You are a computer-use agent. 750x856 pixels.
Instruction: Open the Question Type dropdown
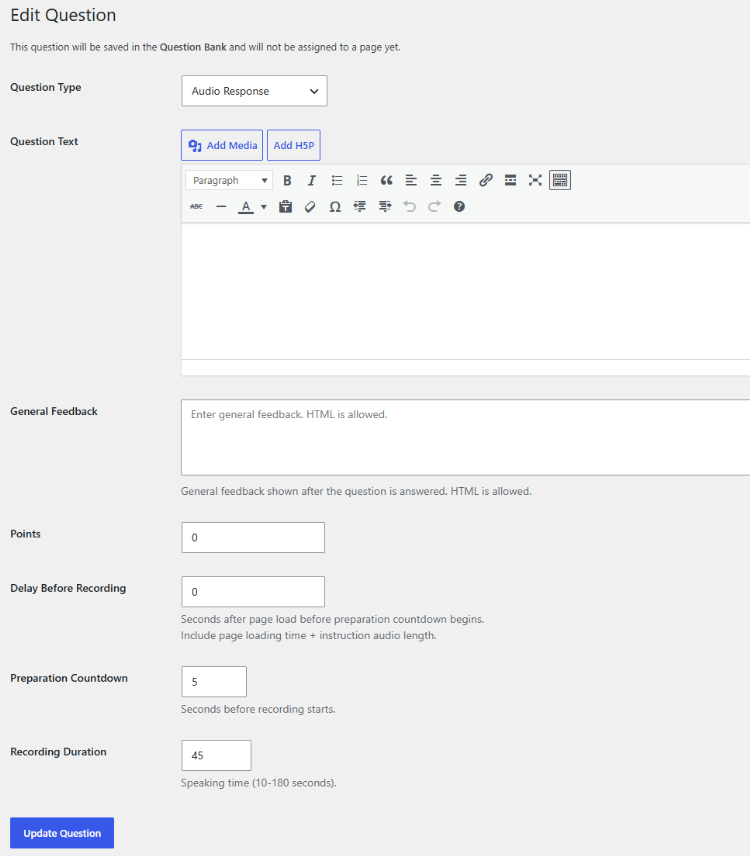[x=254, y=91]
